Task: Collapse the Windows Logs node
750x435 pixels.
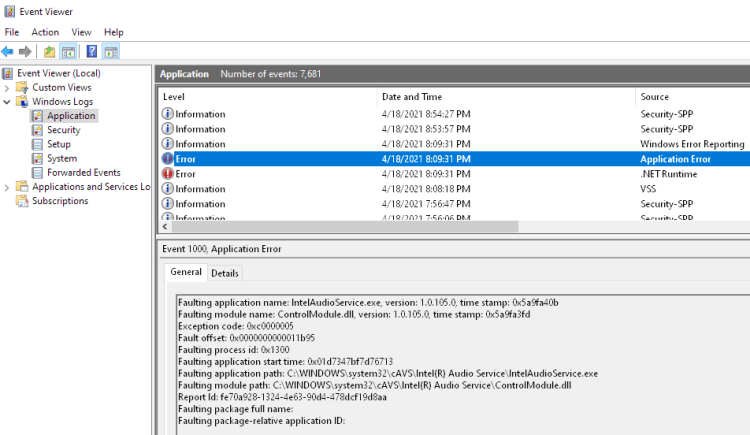Action: point(8,102)
